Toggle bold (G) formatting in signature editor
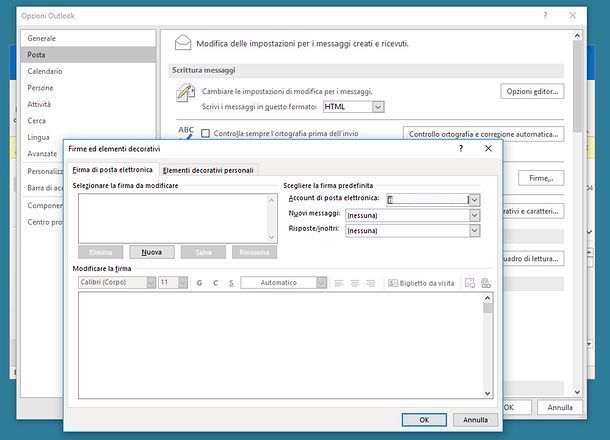Screen dimensions: 610x440 (x=199, y=283)
